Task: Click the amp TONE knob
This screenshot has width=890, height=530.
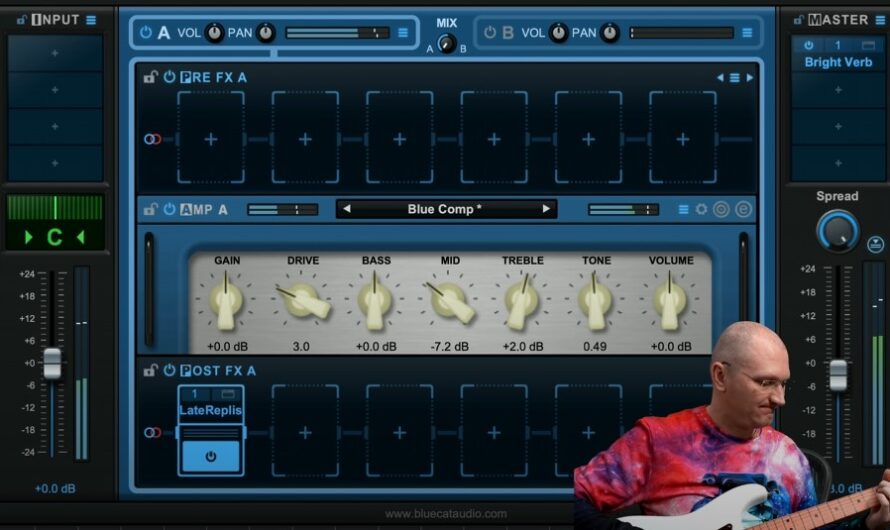Action: (x=595, y=302)
